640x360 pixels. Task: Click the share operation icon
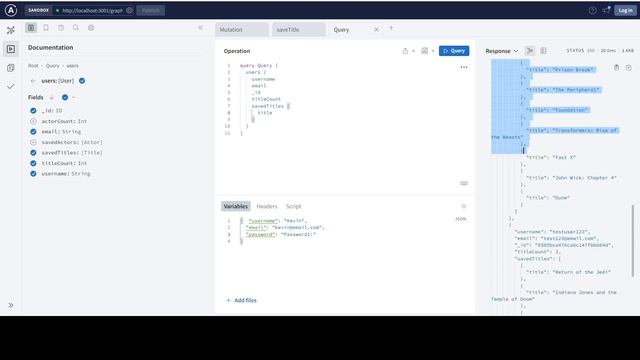405,51
